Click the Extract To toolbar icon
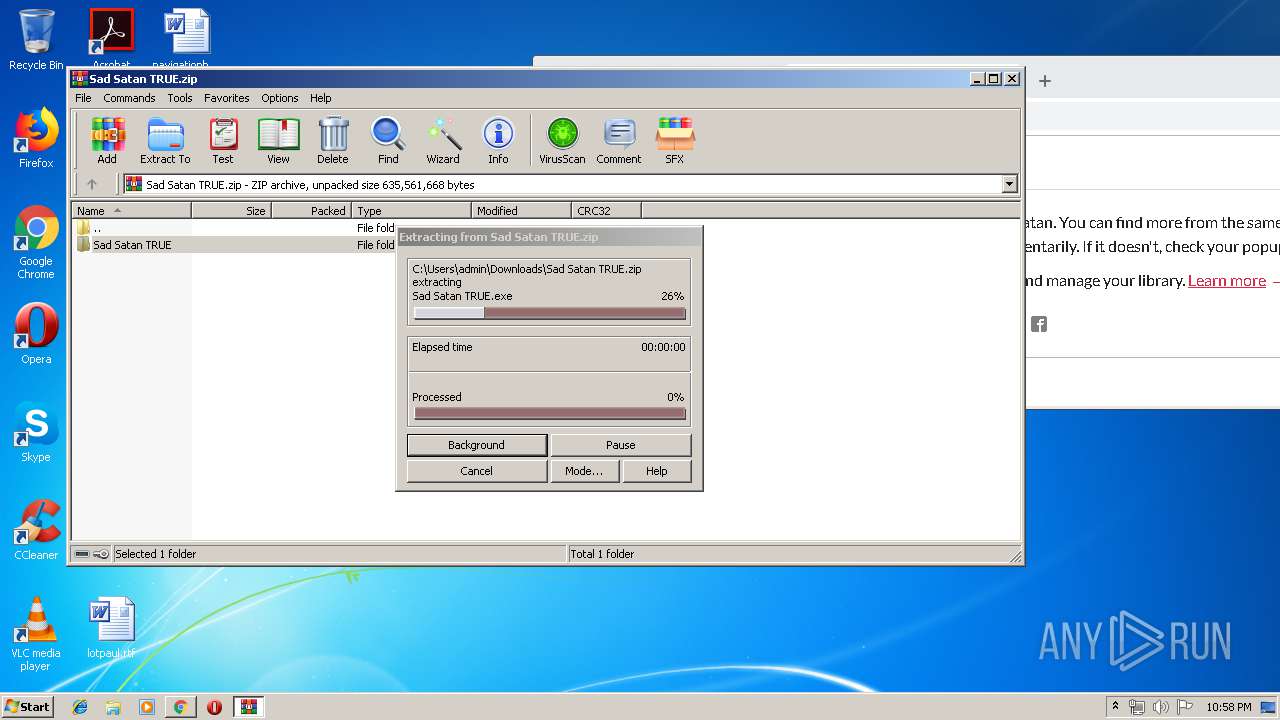The width and height of the screenshot is (1280, 720). pyautogui.click(x=165, y=140)
